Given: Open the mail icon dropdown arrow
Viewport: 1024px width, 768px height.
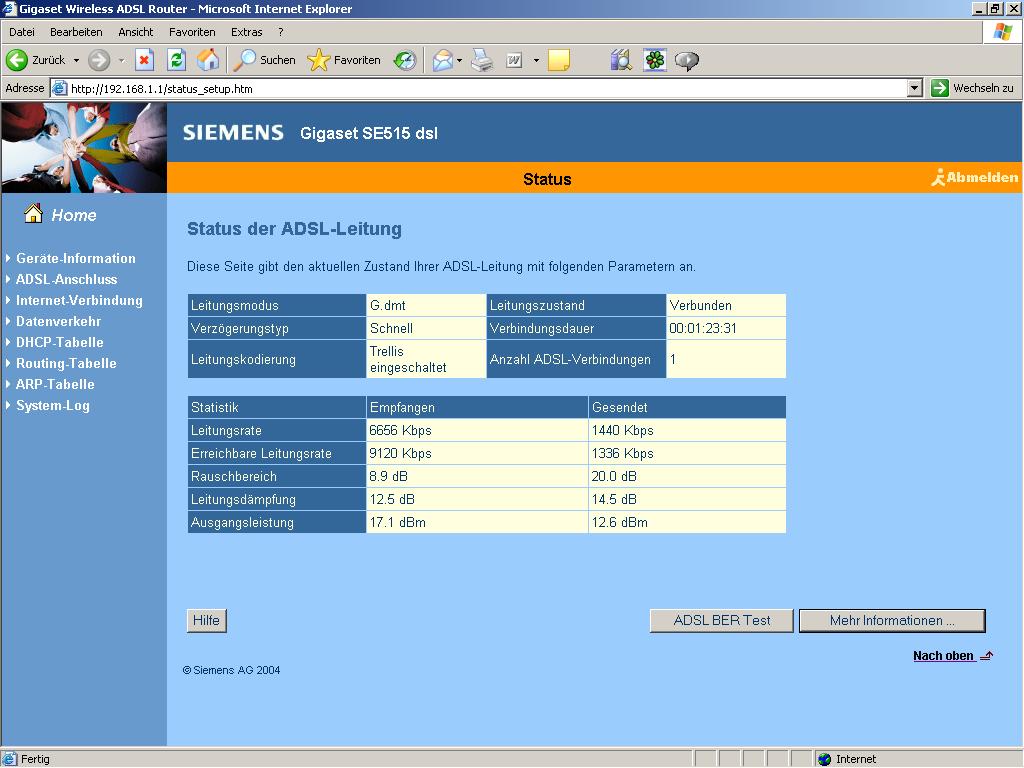Looking at the screenshot, I should coord(459,60).
